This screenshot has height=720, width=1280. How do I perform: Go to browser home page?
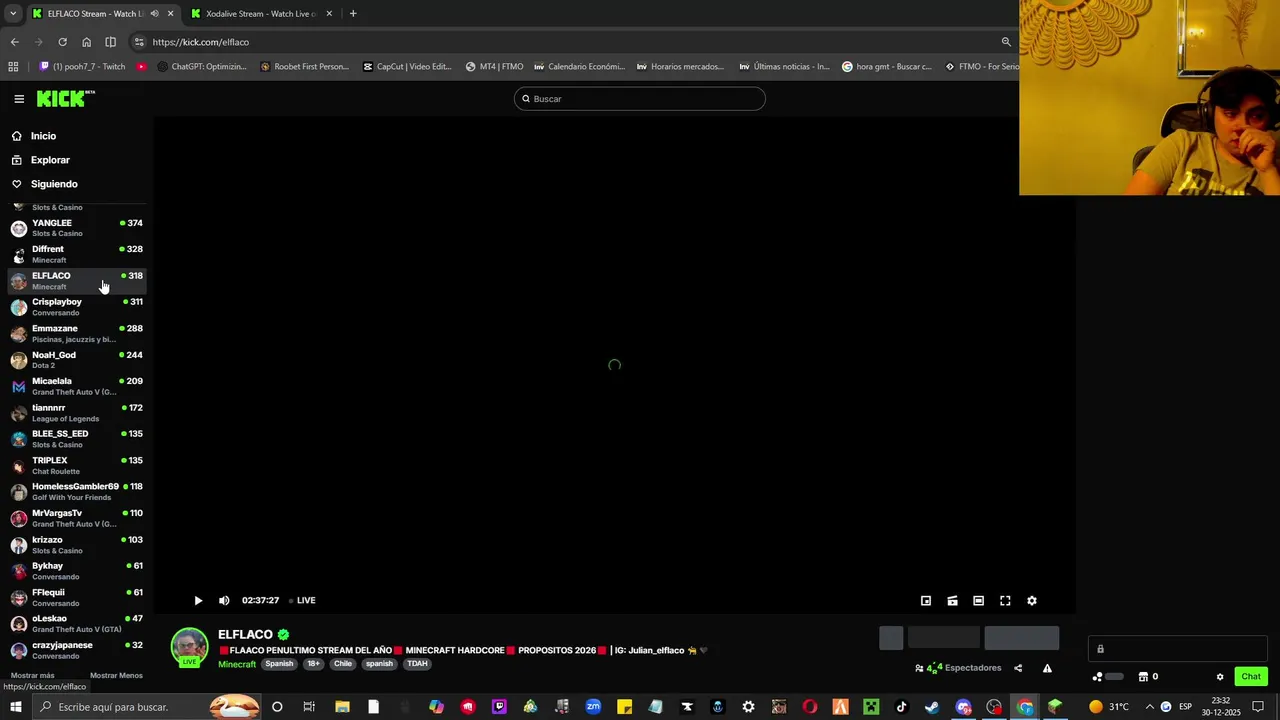pyautogui.click(x=86, y=42)
